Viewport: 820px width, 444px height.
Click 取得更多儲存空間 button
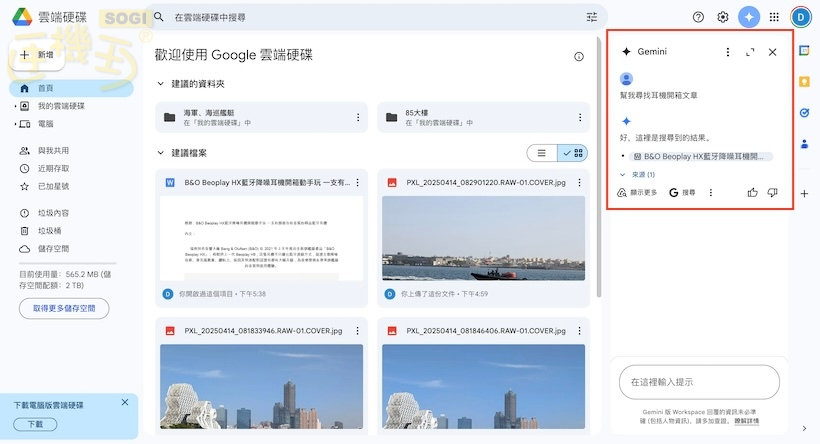tap(64, 309)
